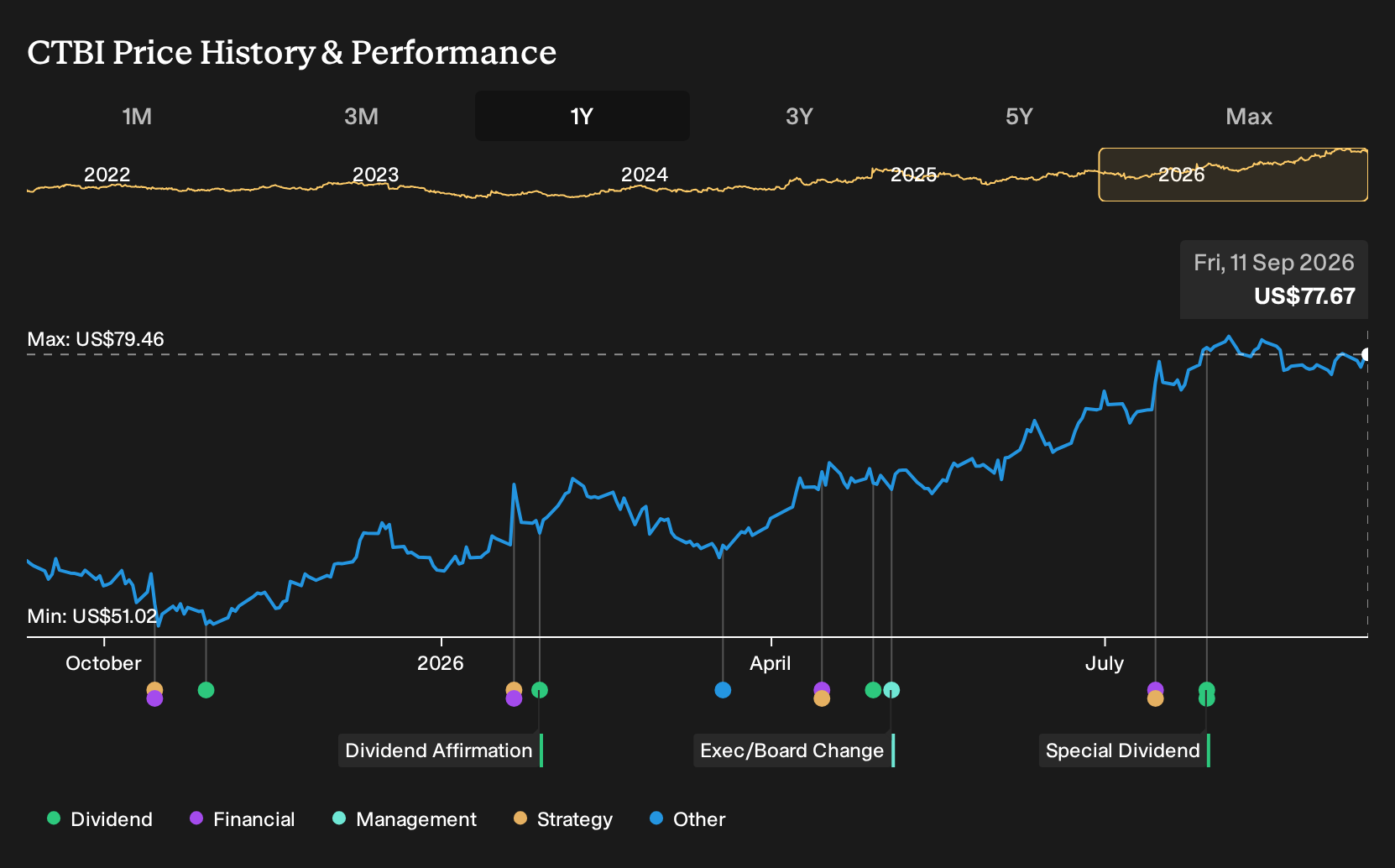The image size is (1395, 868).
Task: Click the green Dividend Affirmation event dot
Action: [x=540, y=690]
